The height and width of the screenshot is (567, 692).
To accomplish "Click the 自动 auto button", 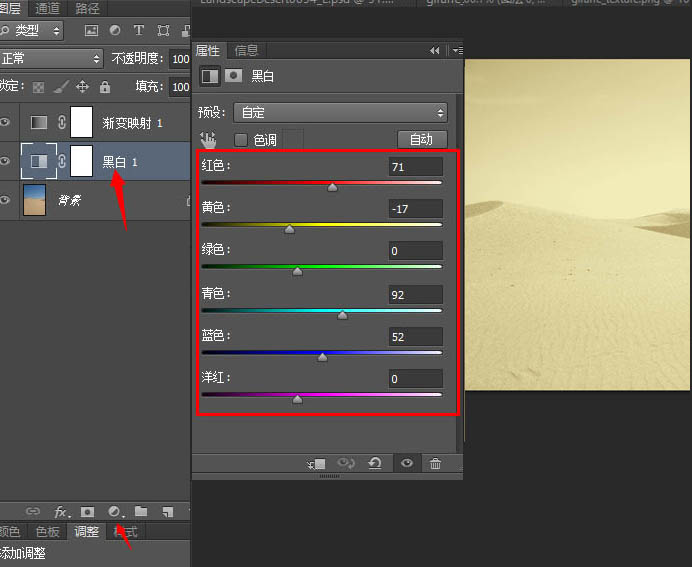I will 421,140.
